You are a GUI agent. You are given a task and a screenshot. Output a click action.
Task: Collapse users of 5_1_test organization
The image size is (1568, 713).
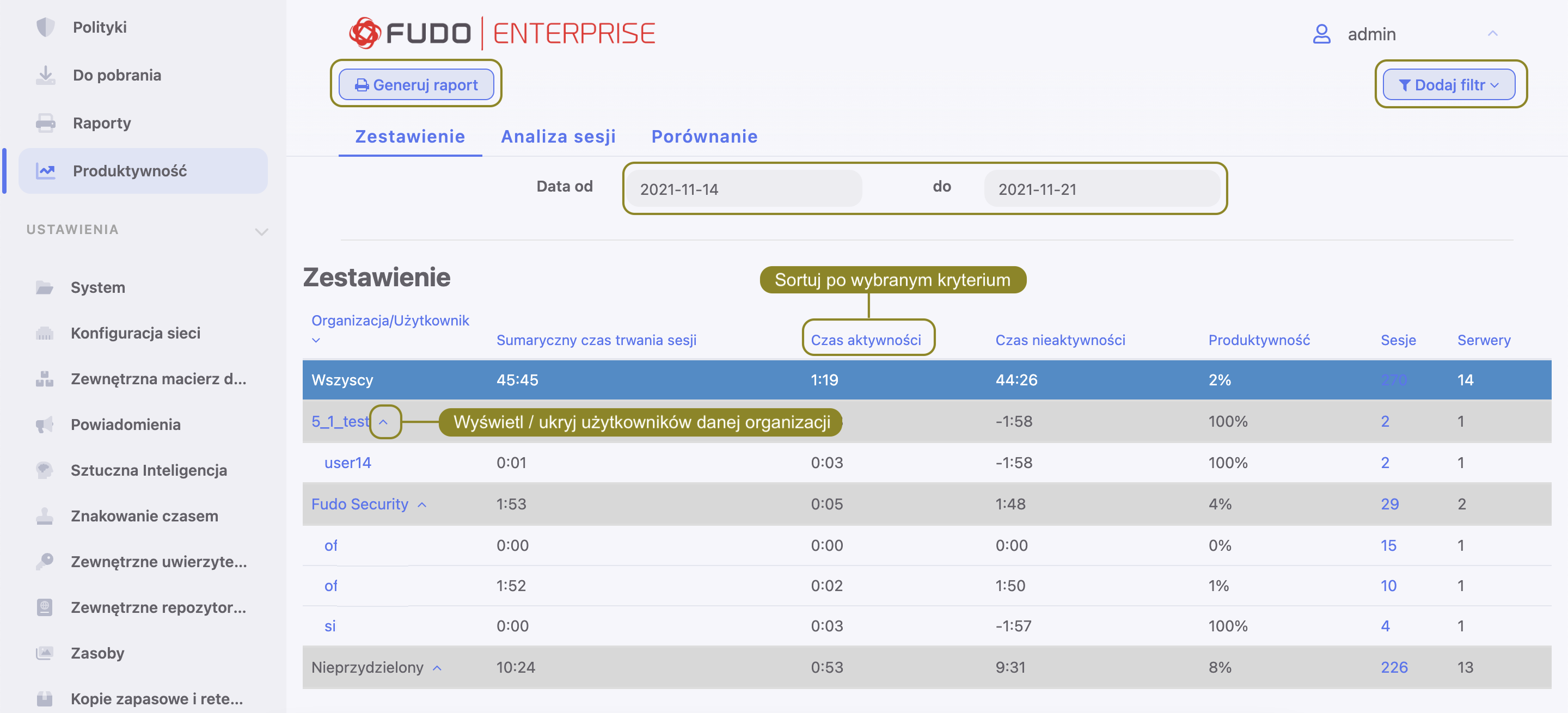tap(383, 422)
